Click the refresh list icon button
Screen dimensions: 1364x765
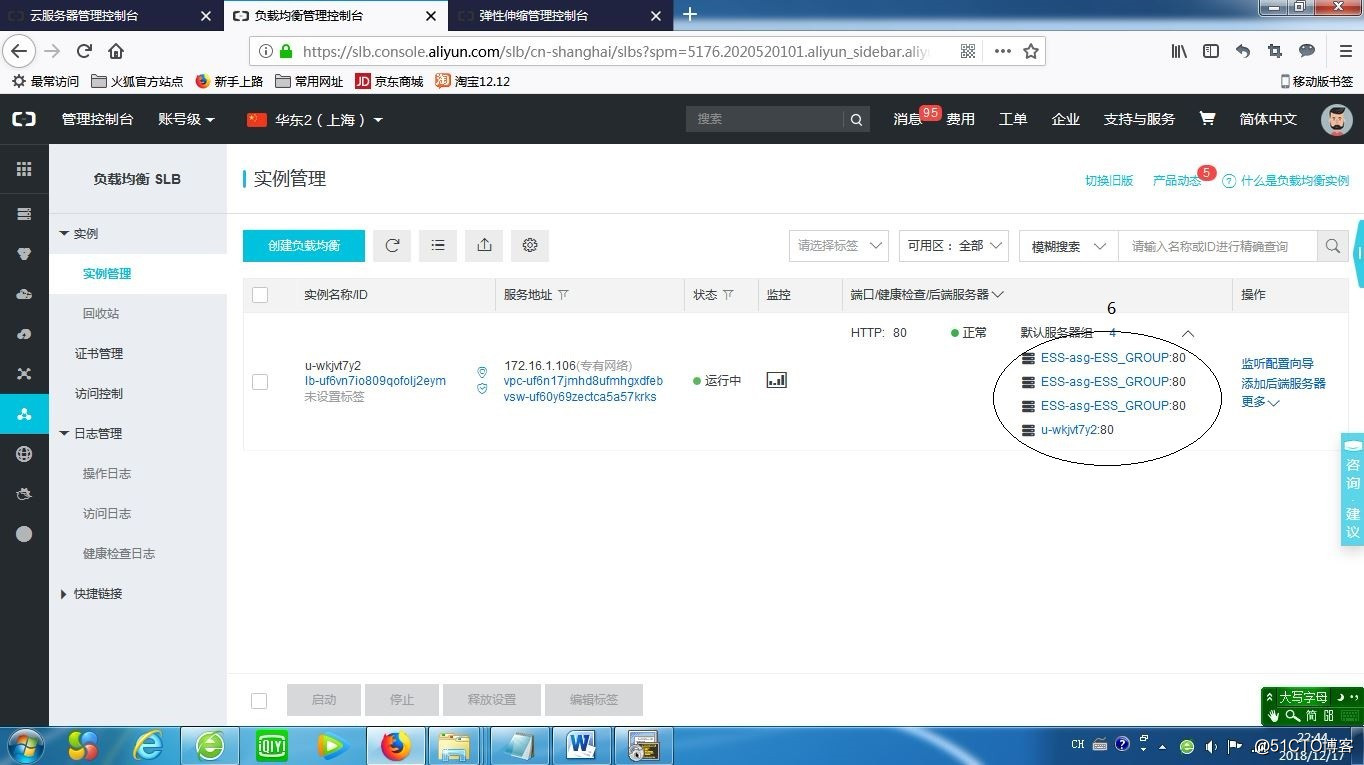tap(392, 245)
